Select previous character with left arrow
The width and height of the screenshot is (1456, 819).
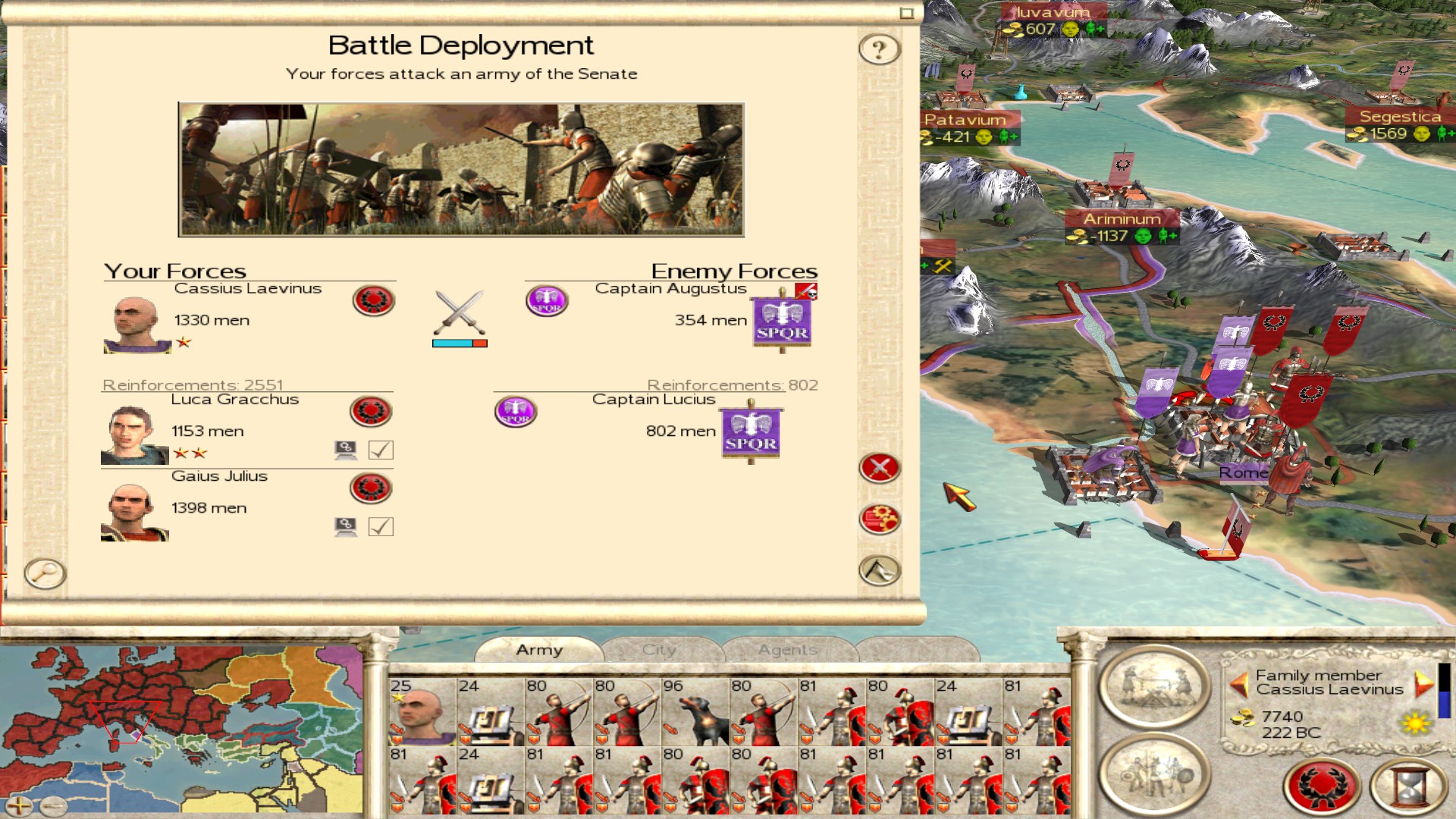[1239, 684]
